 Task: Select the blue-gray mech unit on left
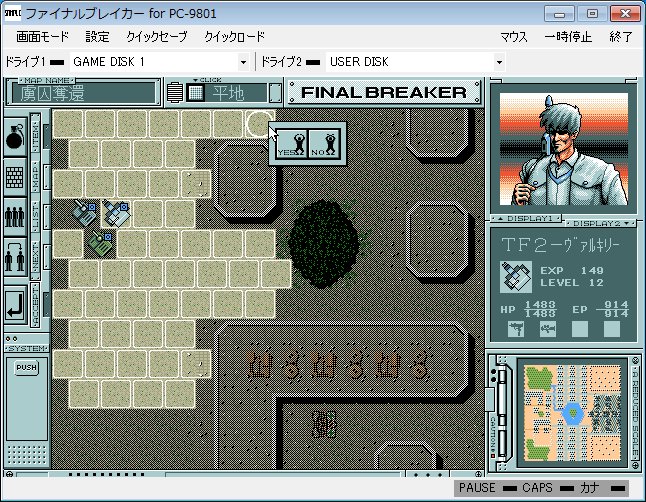click(84, 213)
